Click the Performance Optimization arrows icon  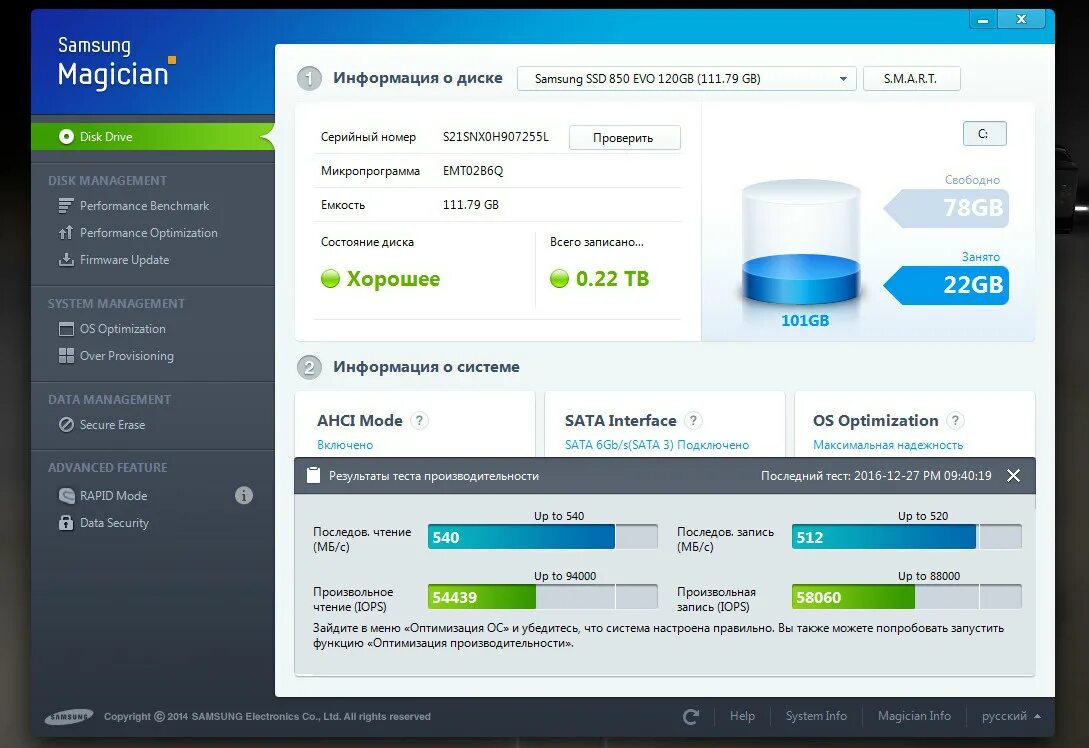66,233
